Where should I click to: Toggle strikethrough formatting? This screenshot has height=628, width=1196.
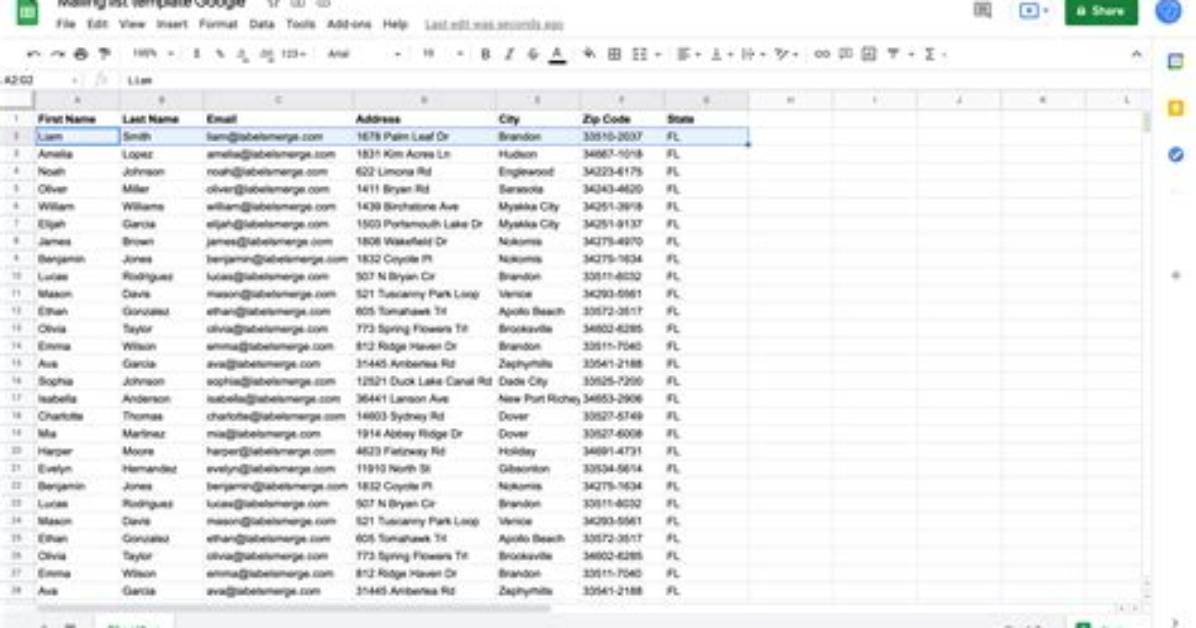pyautogui.click(x=533, y=54)
